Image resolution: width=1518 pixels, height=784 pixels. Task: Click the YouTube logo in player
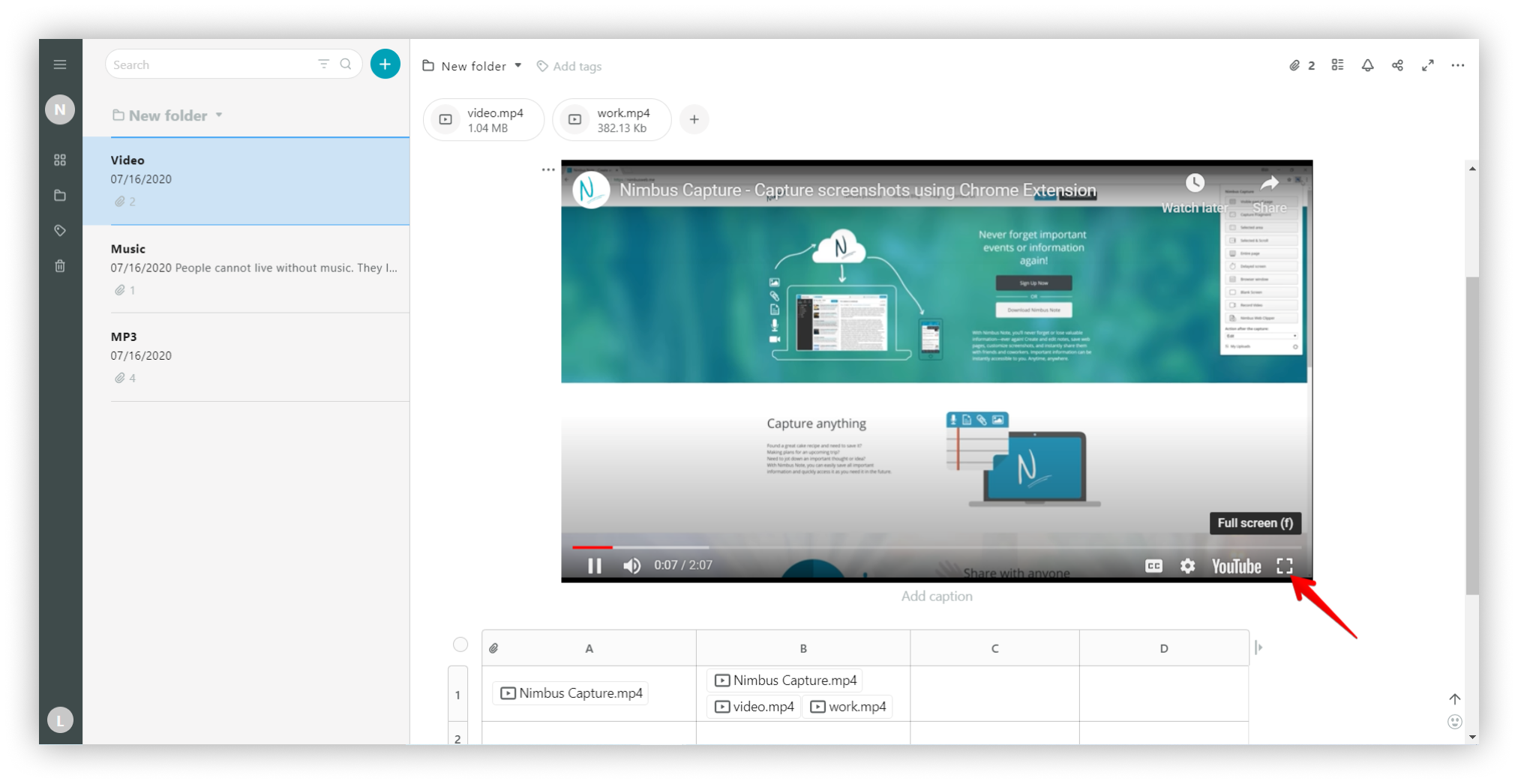click(1236, 566)
